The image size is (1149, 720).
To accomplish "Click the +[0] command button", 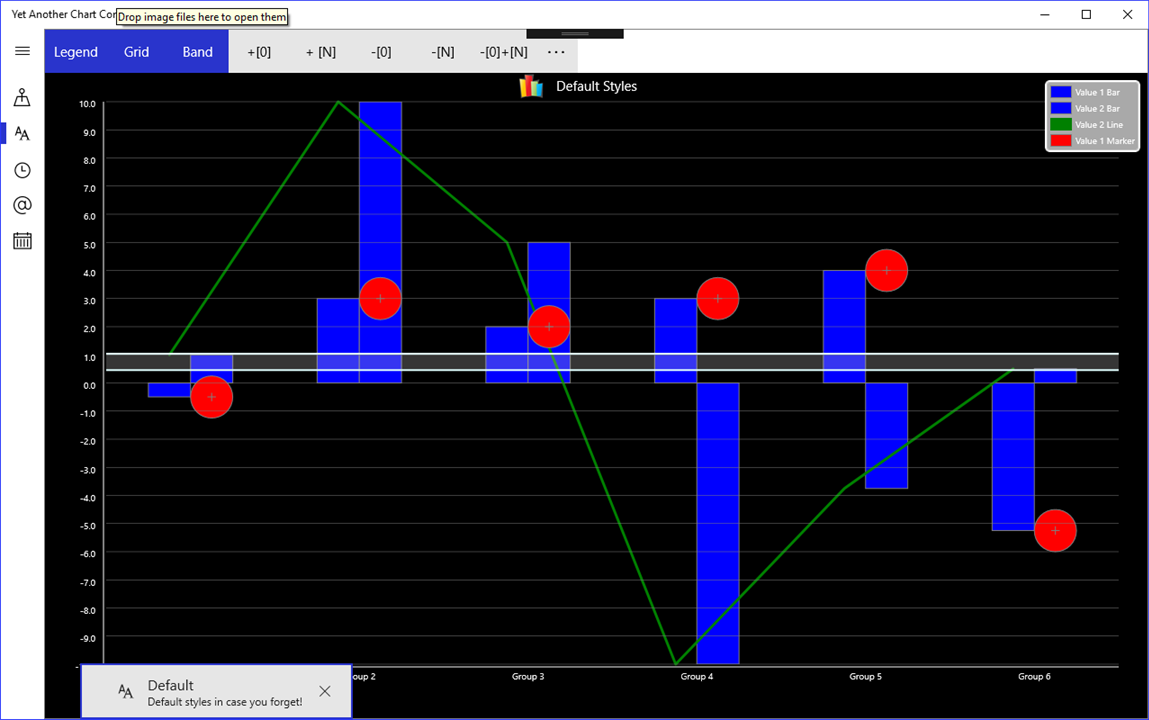I will coord(259,52).
